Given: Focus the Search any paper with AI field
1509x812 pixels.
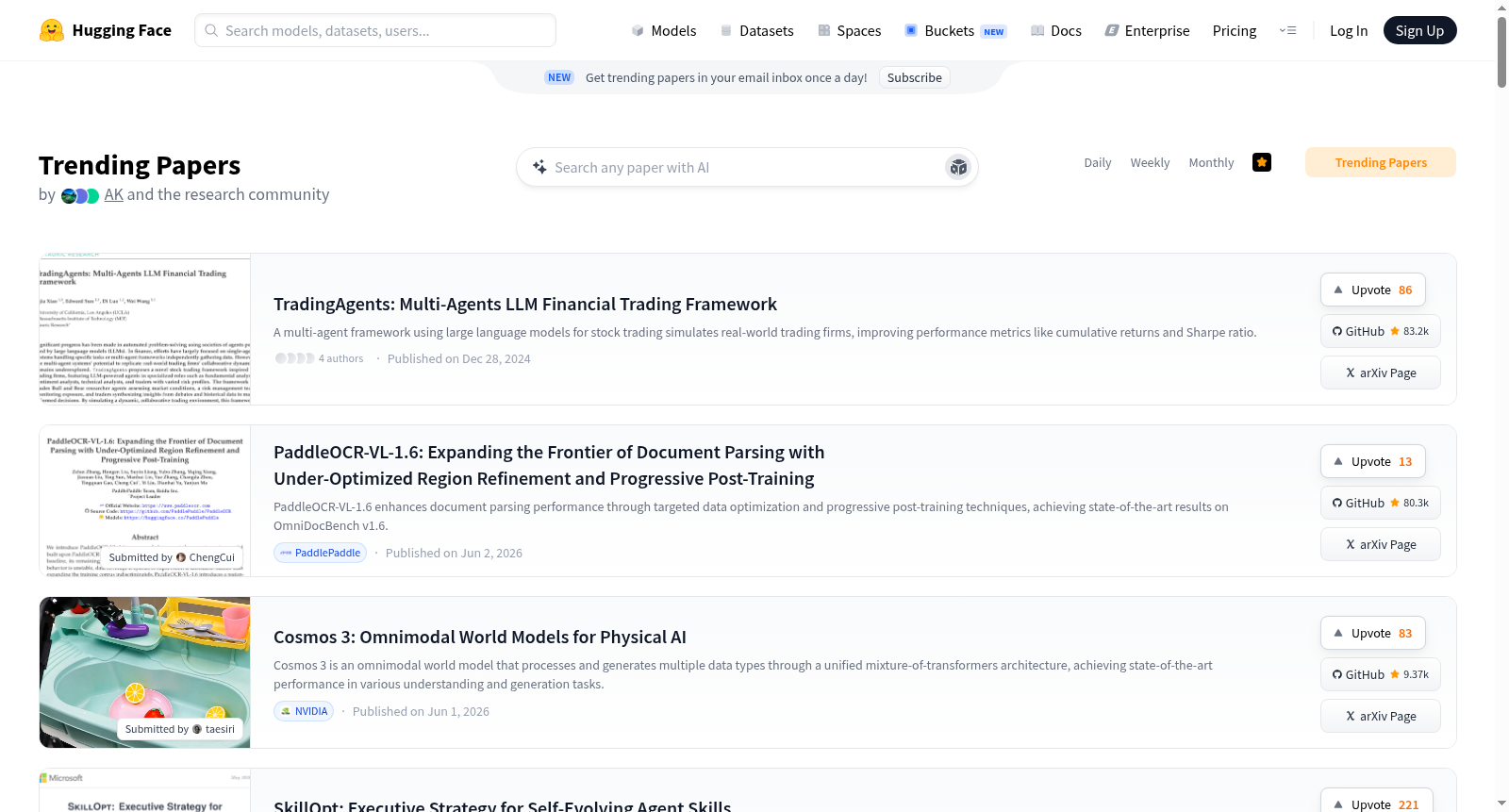Looking at the screenshot, I should (x=747, y=167).
